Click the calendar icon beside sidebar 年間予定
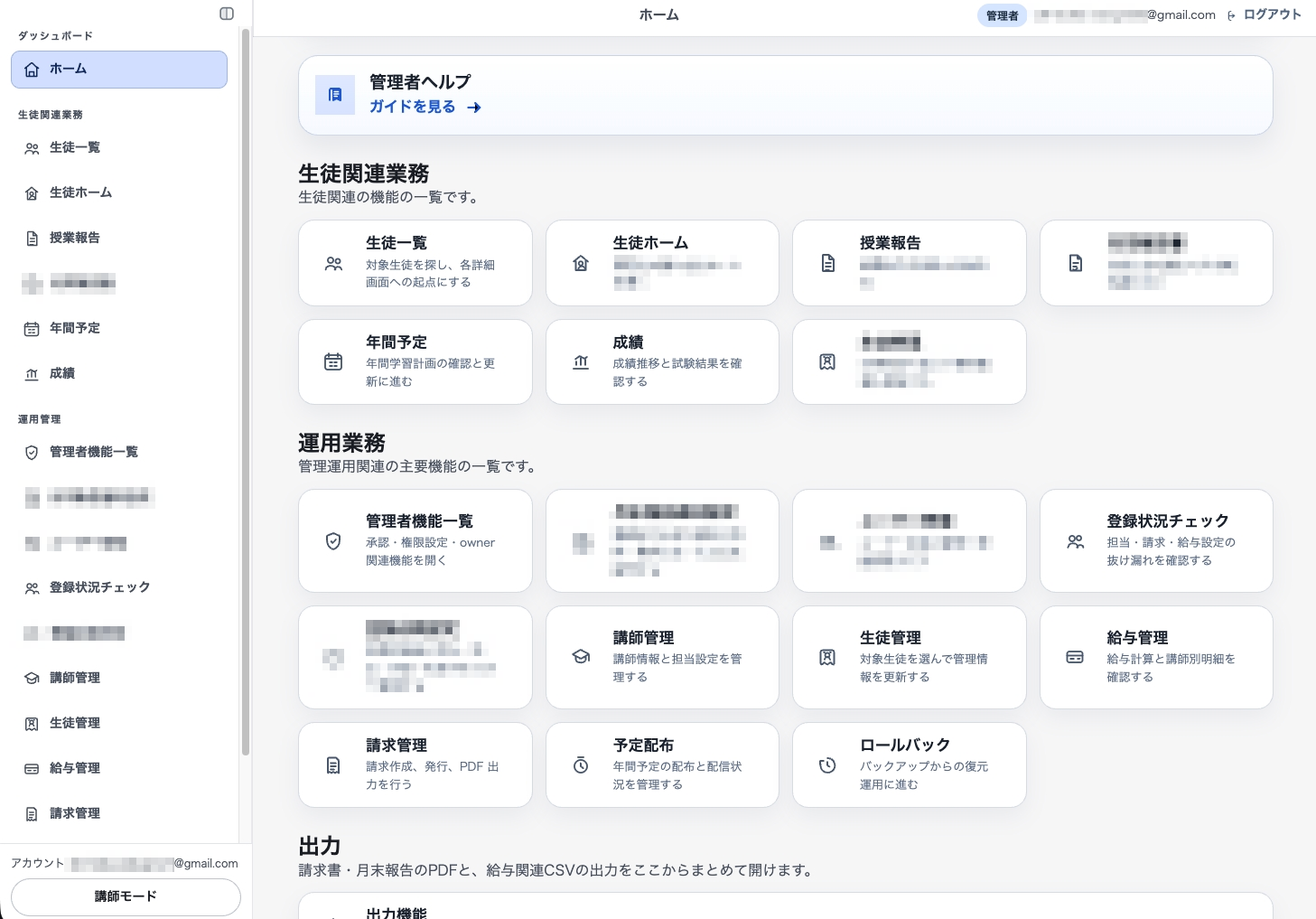This screenshot has height=919, width=1316. [32, 329]
